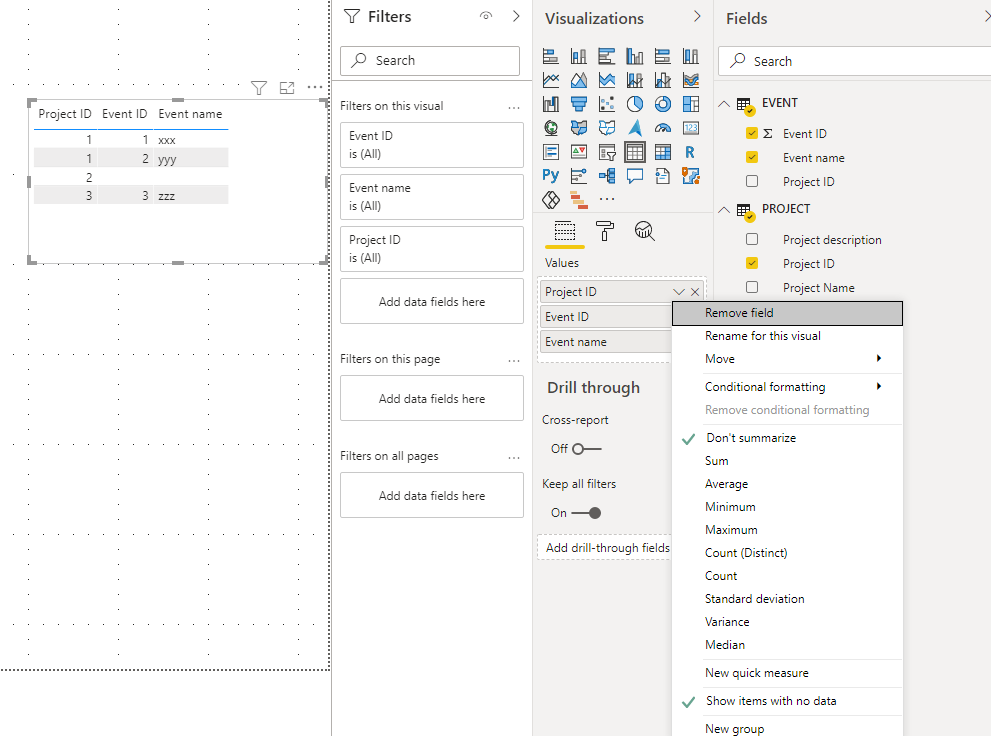Select the donut chart visual

coord(662,104)
